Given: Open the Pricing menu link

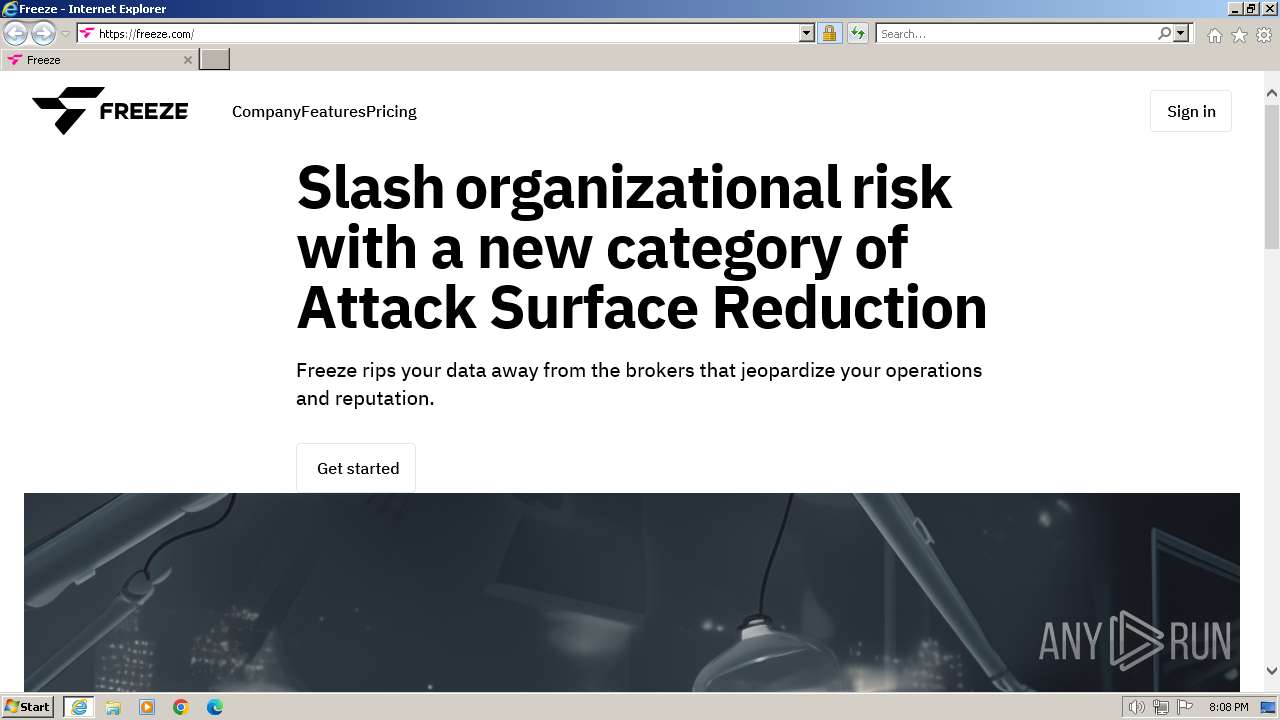Looking at the screenshot, I should coord(391,111).
